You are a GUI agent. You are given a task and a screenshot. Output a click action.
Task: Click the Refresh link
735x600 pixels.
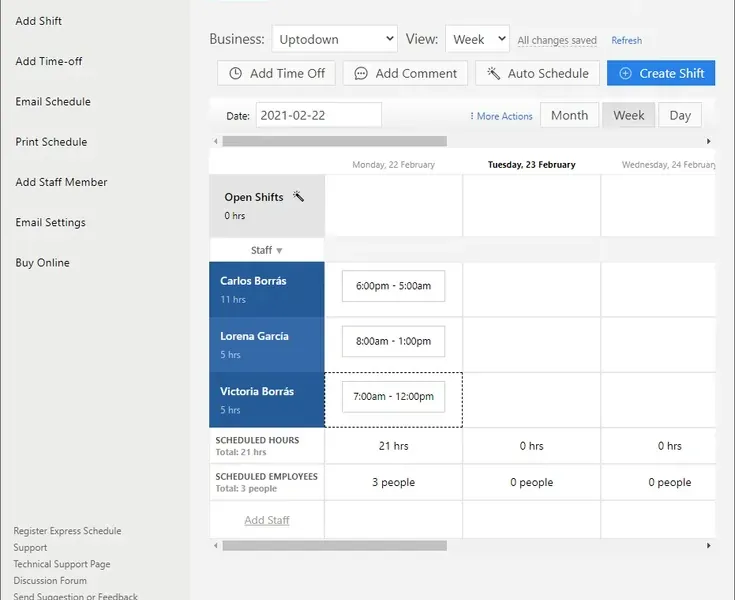coord(627,41)
